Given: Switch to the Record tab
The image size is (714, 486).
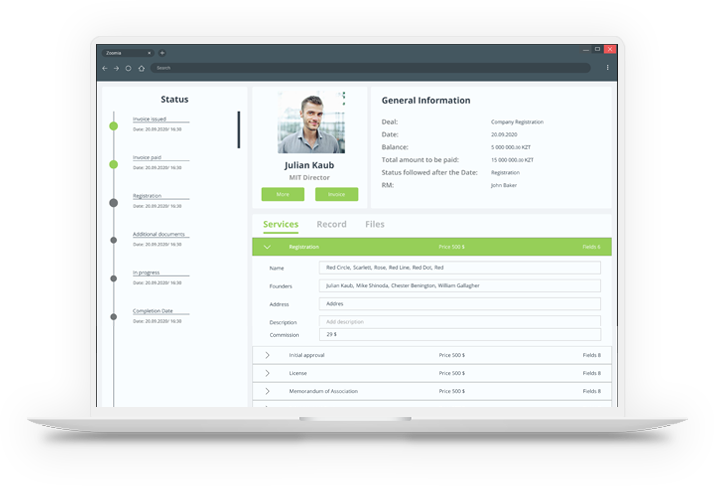Looking at the screenshot, I should click(331, 225).
